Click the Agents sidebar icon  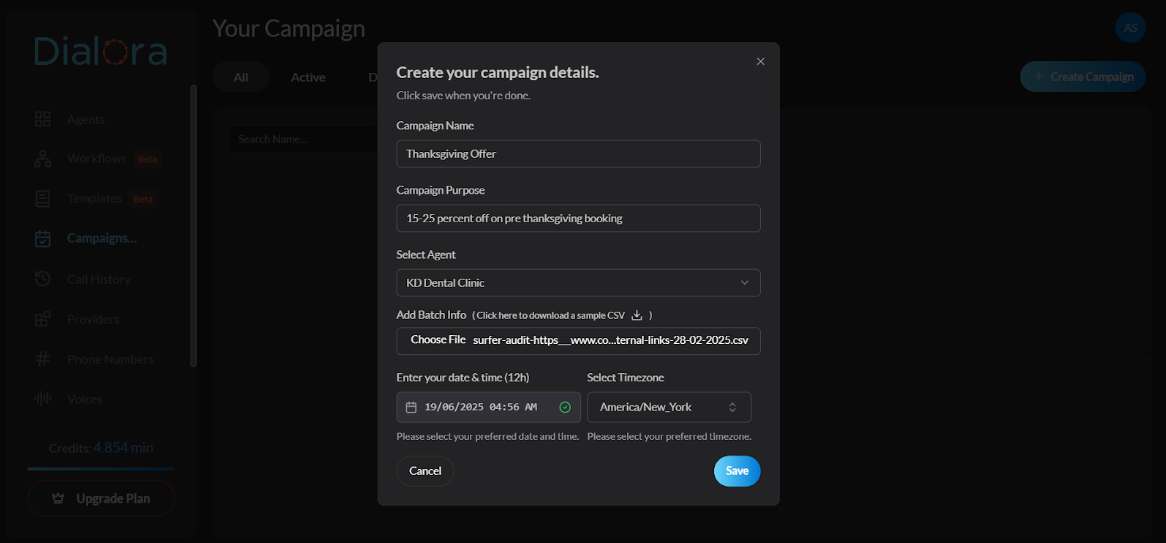43,119
